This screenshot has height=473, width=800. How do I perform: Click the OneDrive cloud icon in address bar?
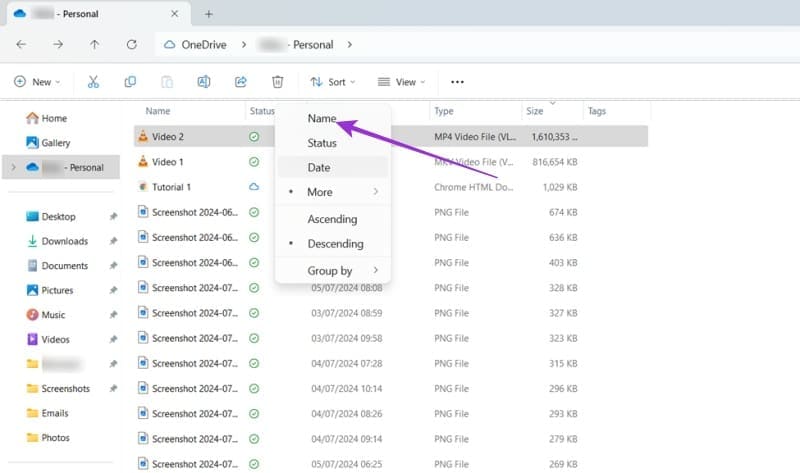coord(169,45)
